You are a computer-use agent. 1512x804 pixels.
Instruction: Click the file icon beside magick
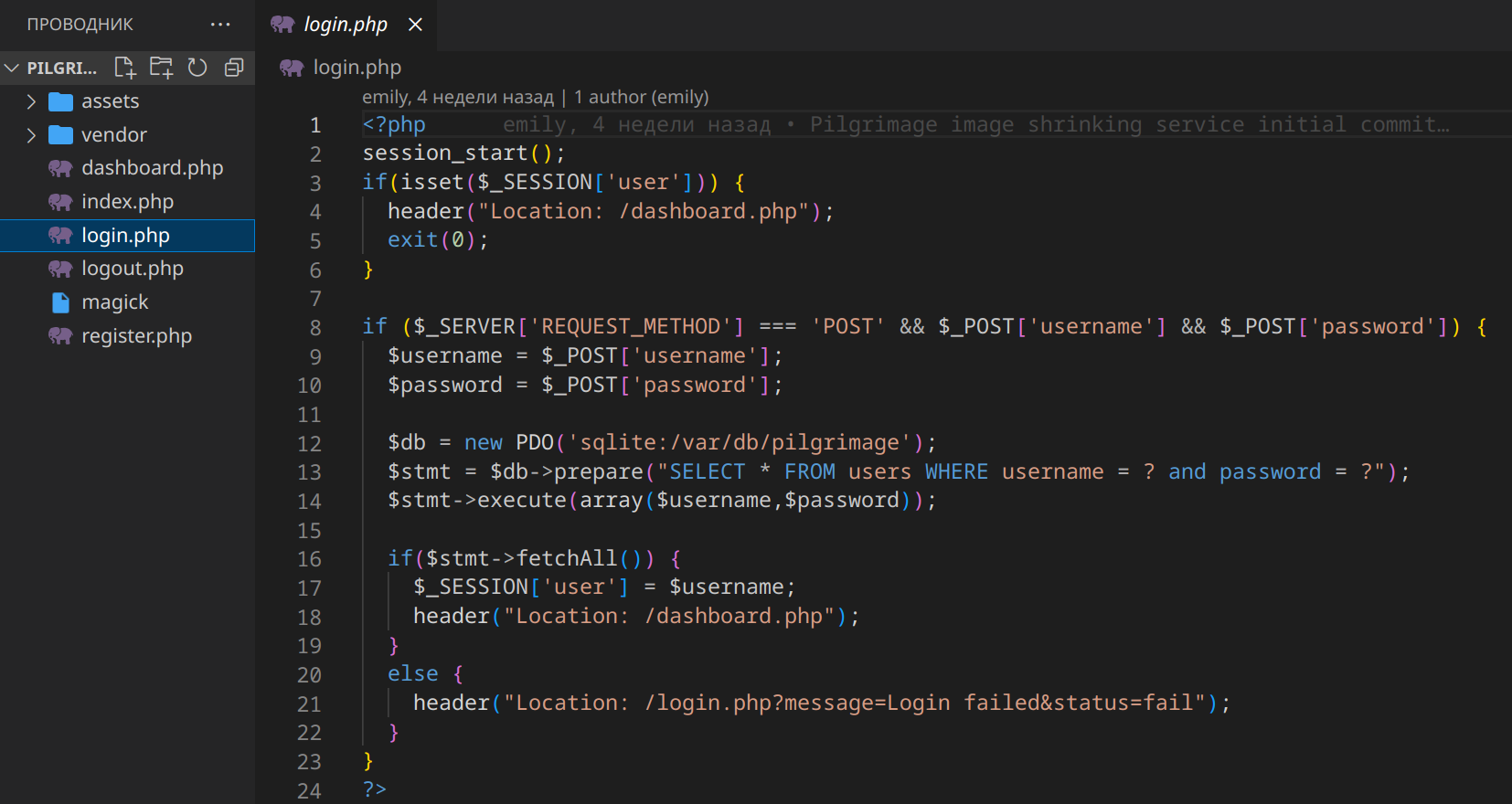point(60,302)
